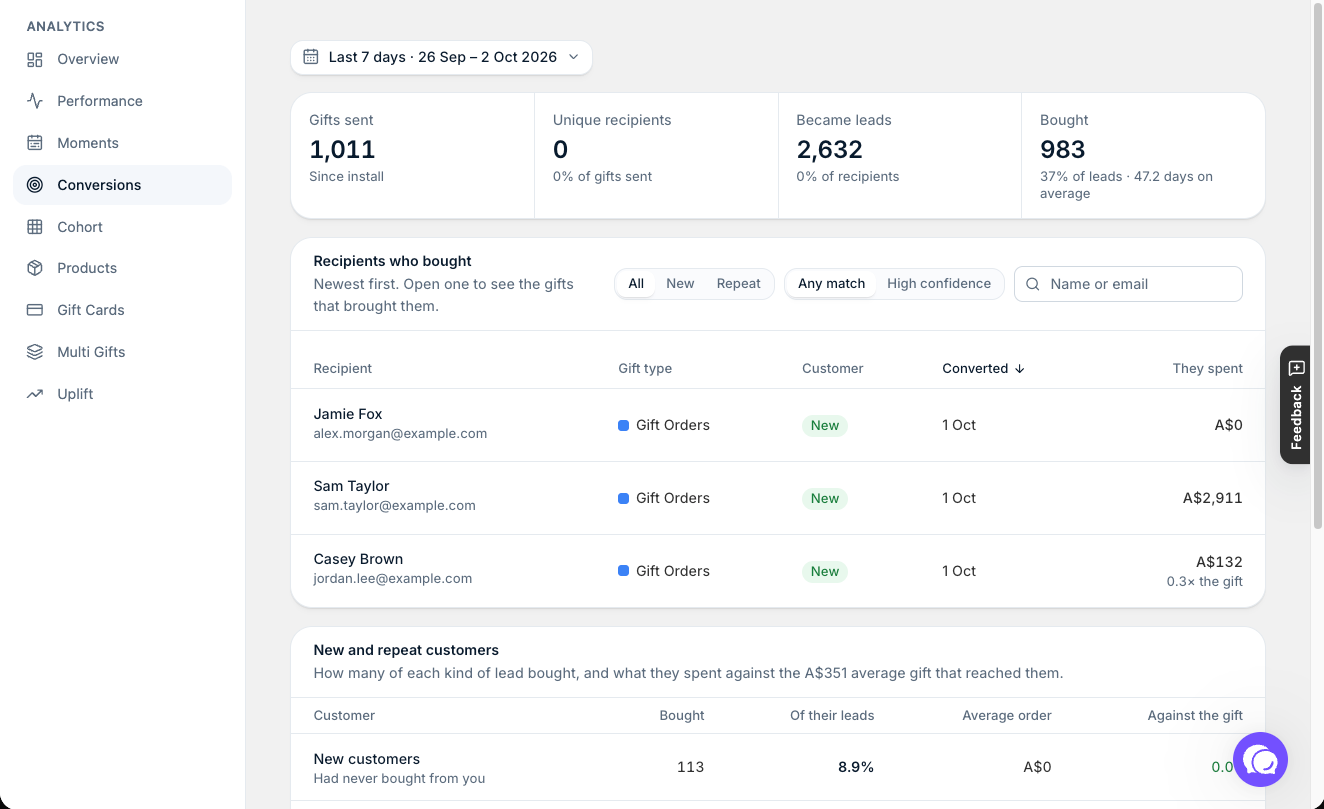Screen dimensions: 1324x809
Task: Click sam.taylor@example.com email text
Action: (x=395, y=506)
